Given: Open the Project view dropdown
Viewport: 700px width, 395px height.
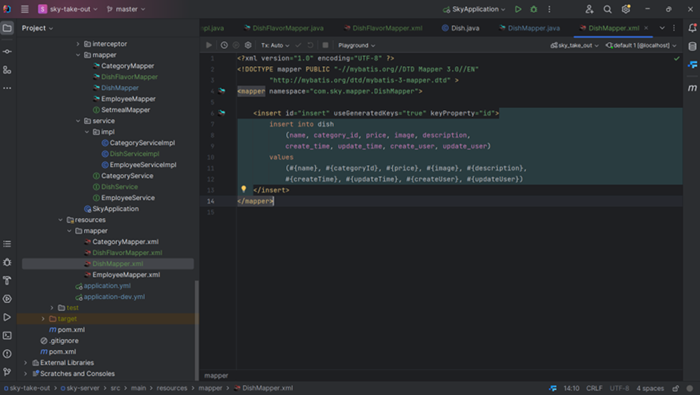Looking at the screenshot, I should [x=37, y=28].
